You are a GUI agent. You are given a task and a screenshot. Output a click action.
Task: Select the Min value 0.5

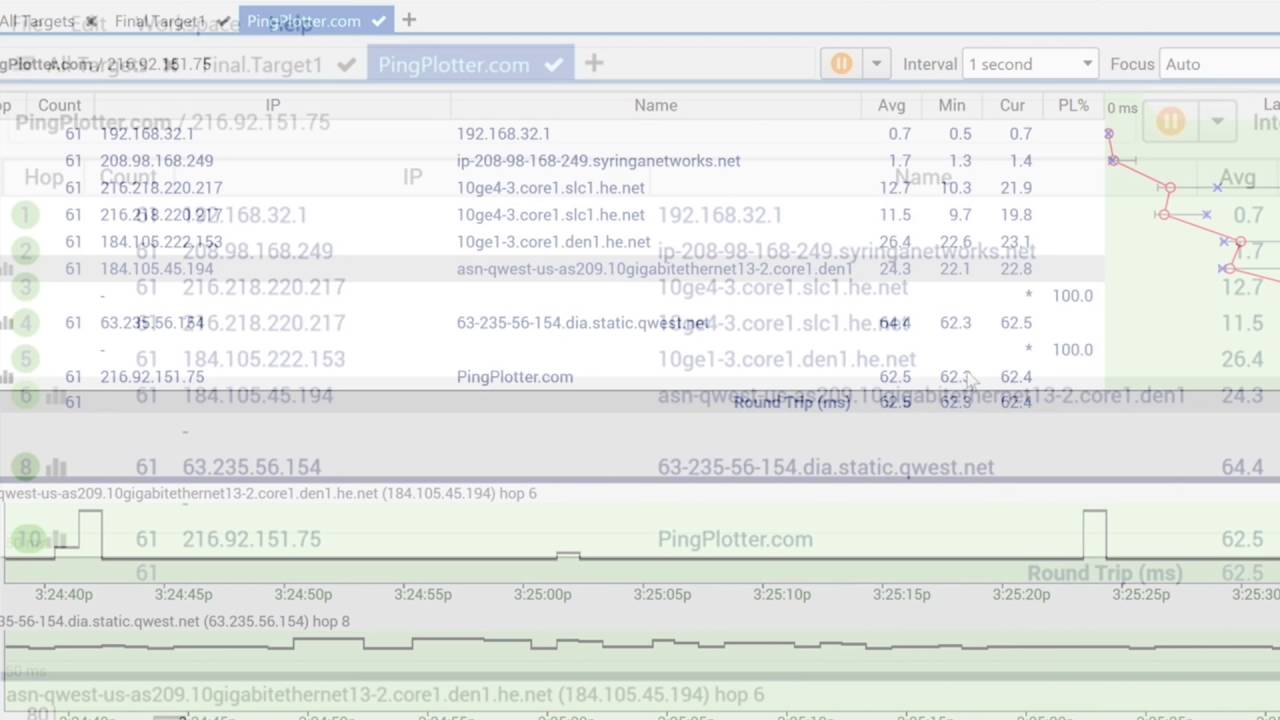click(x=960, y=133)
